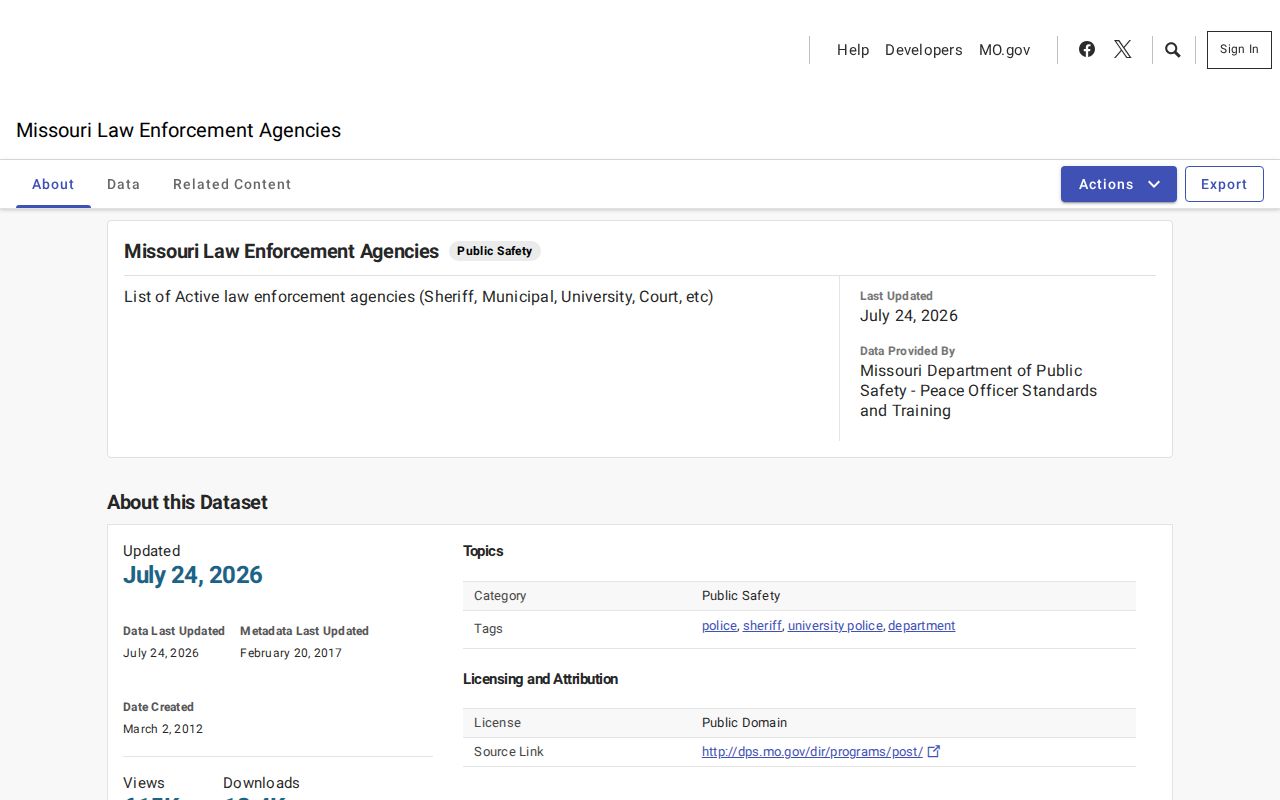Click the Downloads label
The image size is (1280, 800).
tap(261, 783)
